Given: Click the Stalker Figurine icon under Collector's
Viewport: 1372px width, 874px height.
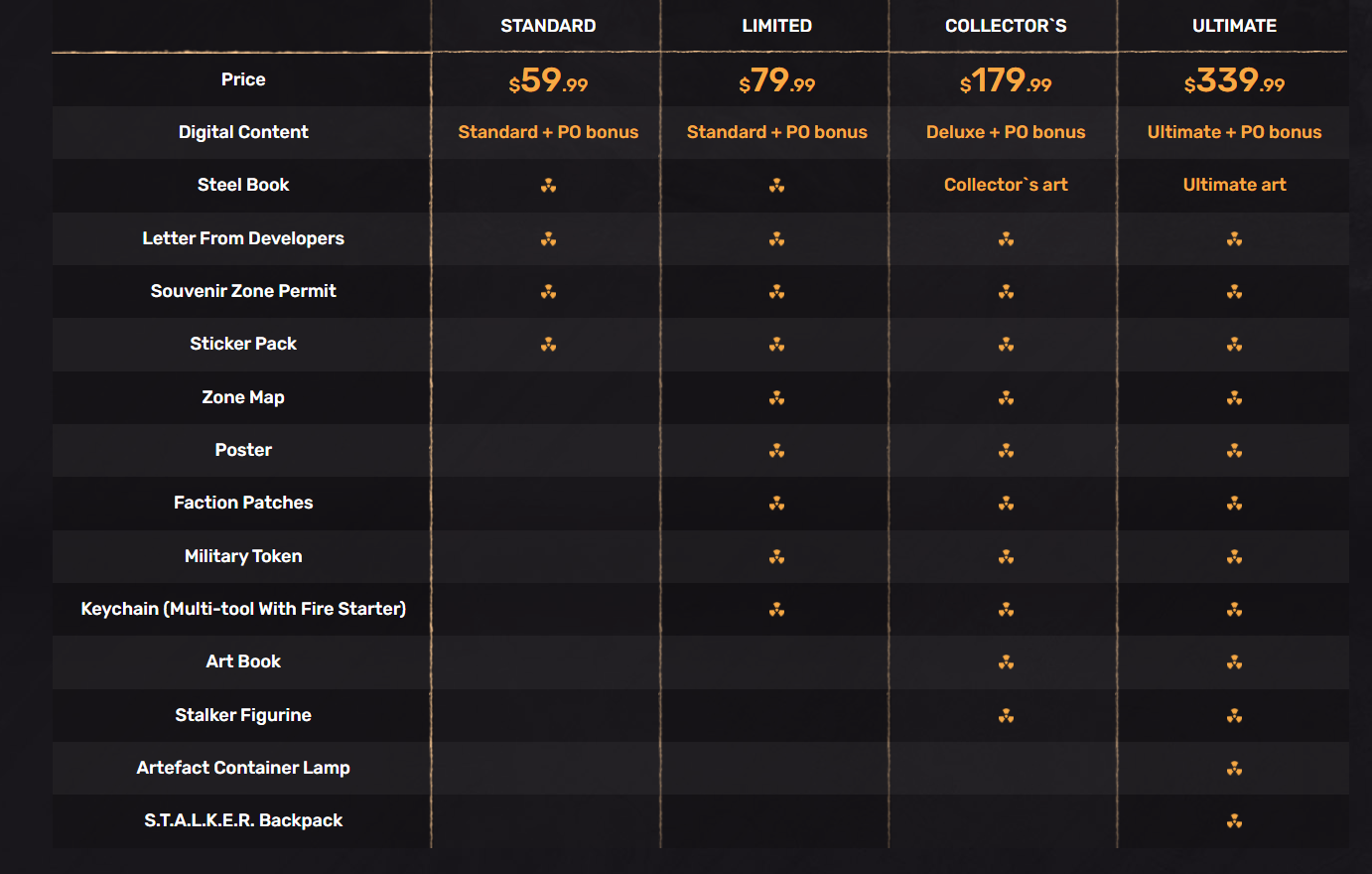Looking at the screenshot, I should pyautogui.click(x=1006, y=716).
